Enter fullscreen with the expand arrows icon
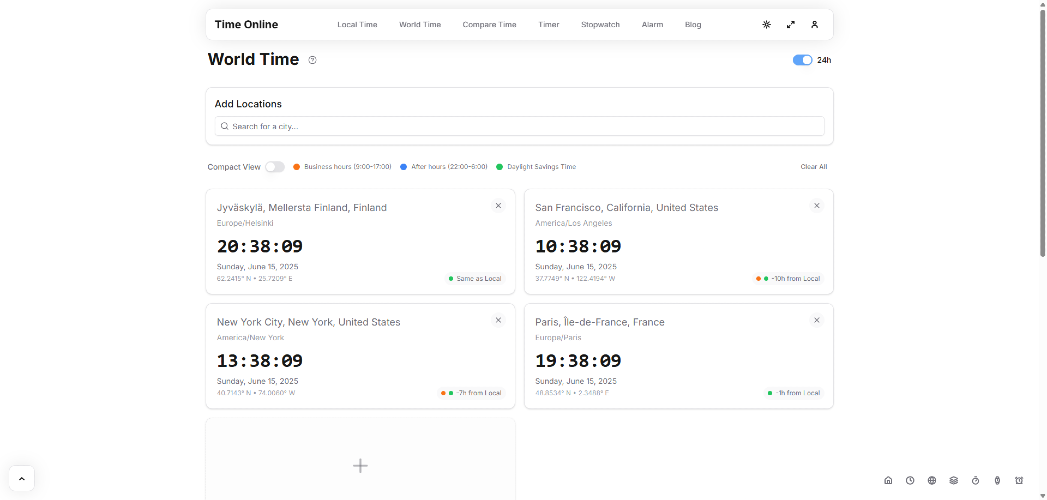Screen dimensions: 1047x500 pos(790,24)
